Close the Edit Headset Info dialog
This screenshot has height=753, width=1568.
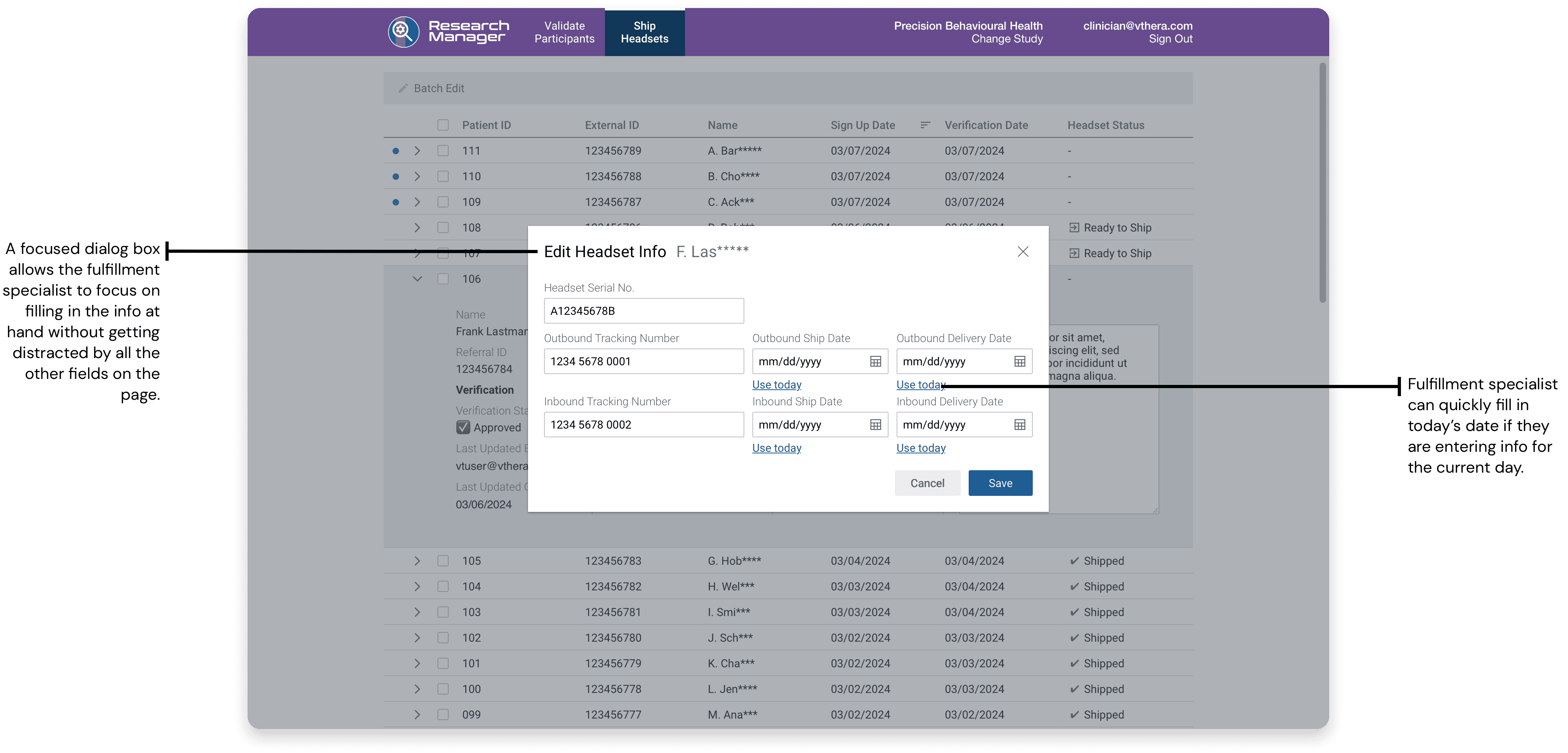pyautogui.click(x=1023, y=252)
